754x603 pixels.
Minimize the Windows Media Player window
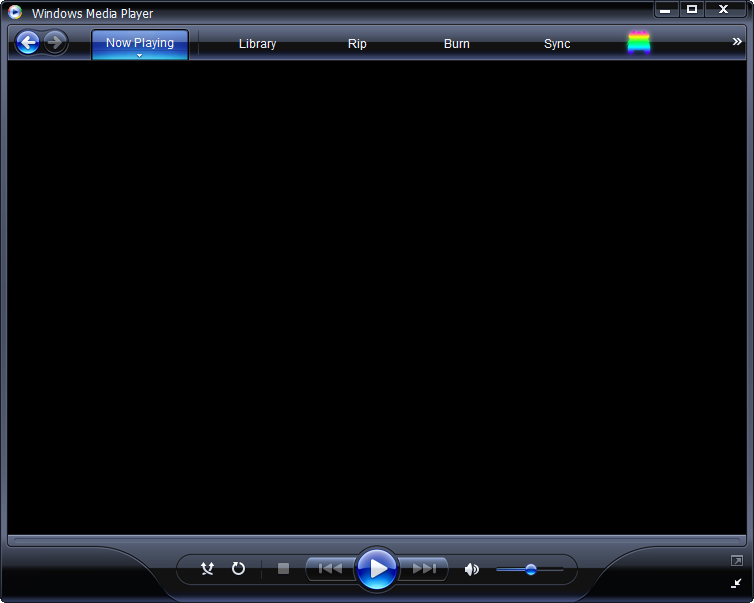click(666, 10)
